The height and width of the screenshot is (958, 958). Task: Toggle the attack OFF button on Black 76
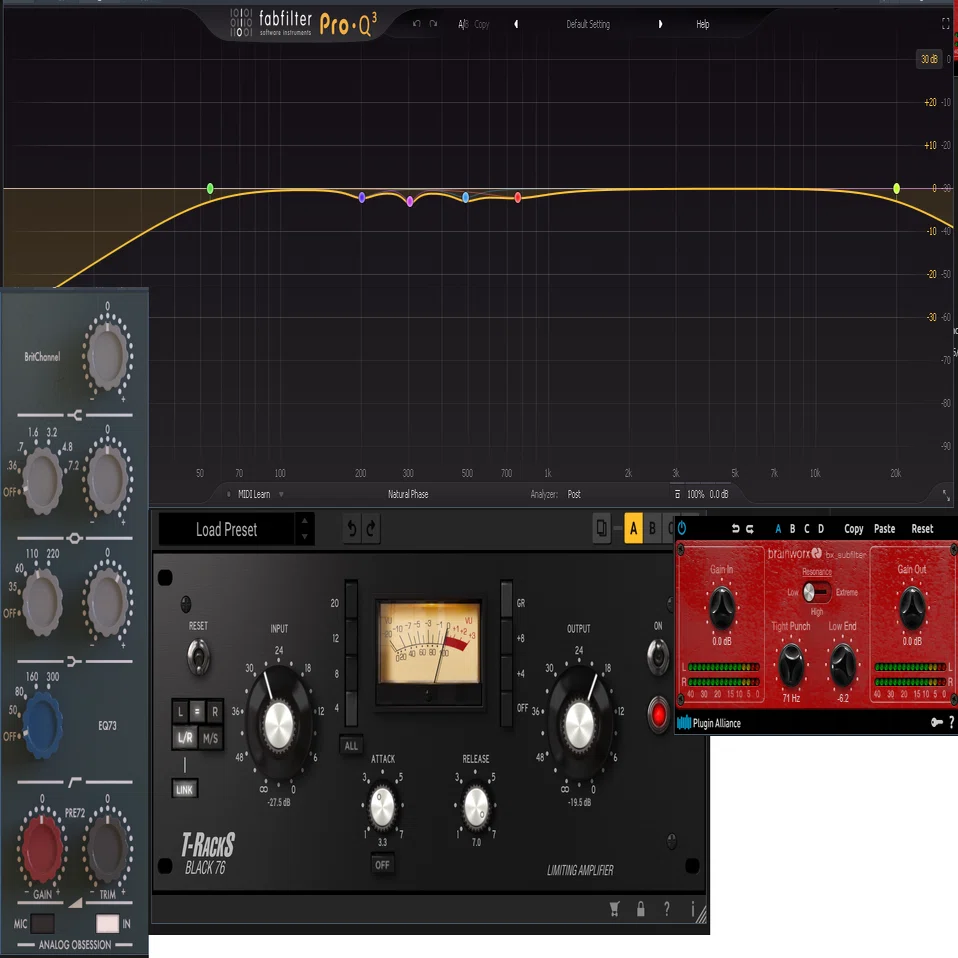tap(382, 865)
